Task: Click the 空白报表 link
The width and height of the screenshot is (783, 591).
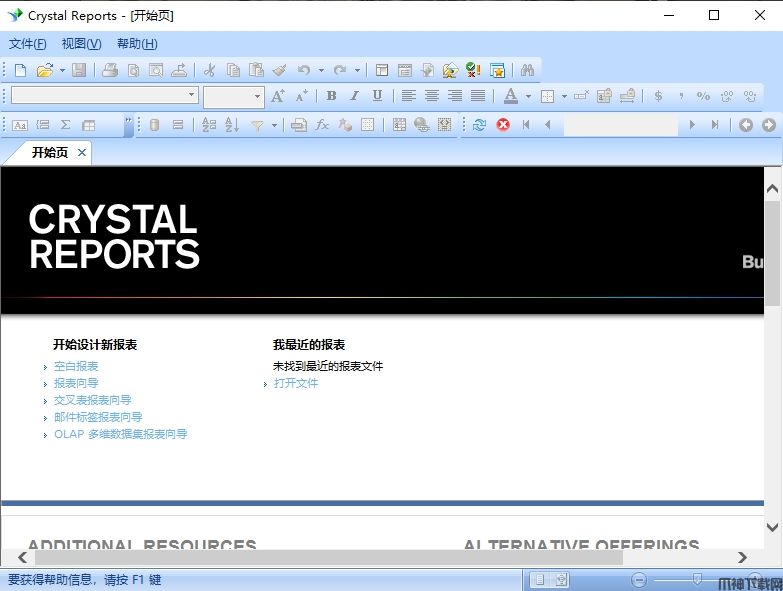Action: [x=76, y=366]
